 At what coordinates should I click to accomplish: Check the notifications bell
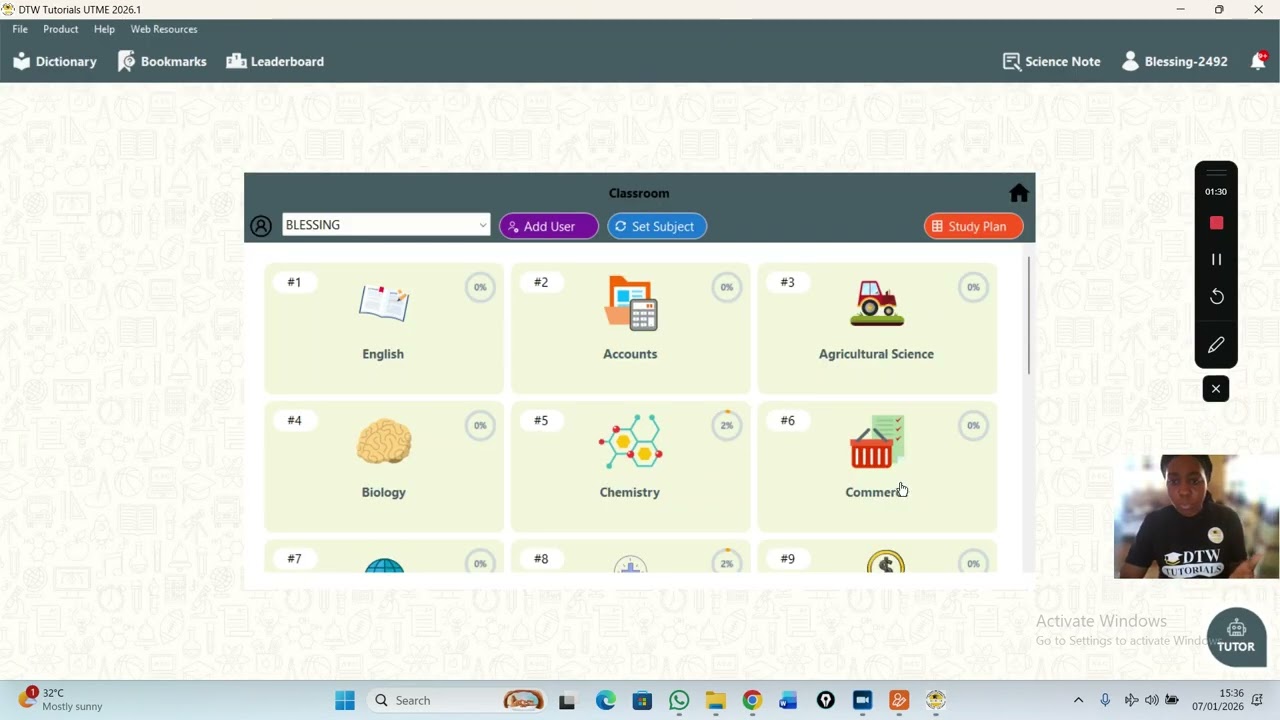pyautogui.click(x=1258, y=61)
